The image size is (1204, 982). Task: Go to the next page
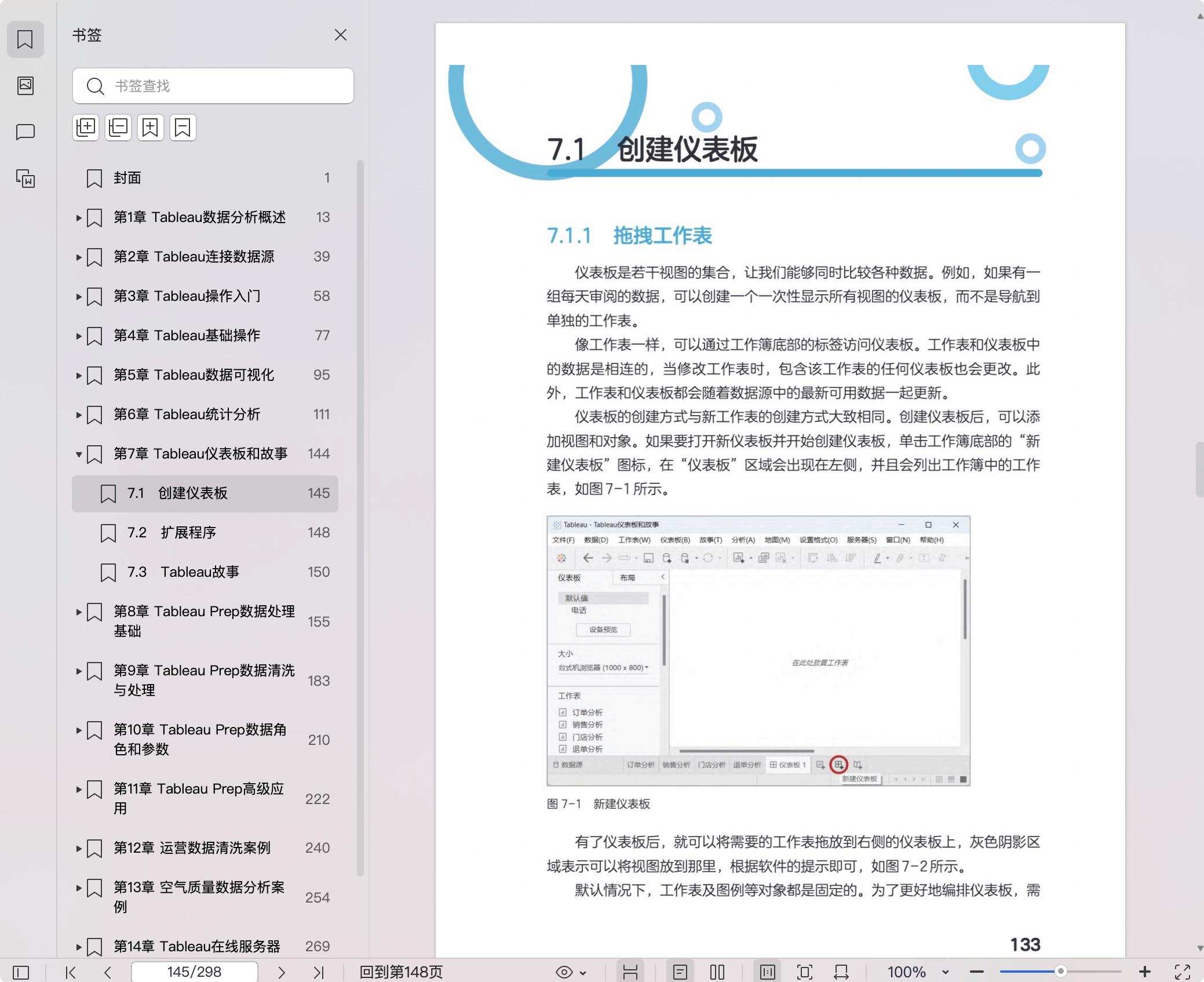pyautogui.click(x=282, y=972)
